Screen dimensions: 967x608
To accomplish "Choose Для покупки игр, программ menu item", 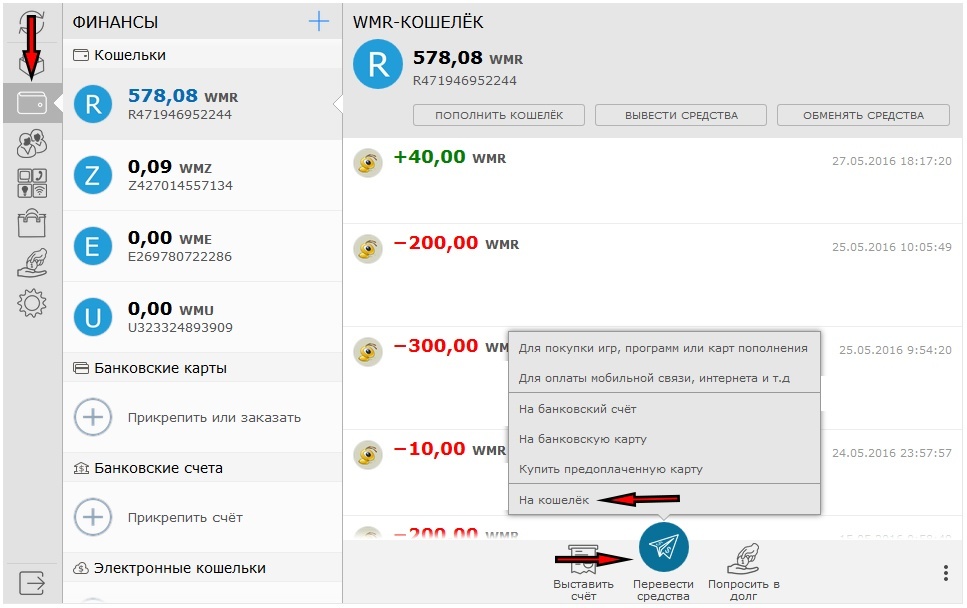I will [x=664, y=348].
